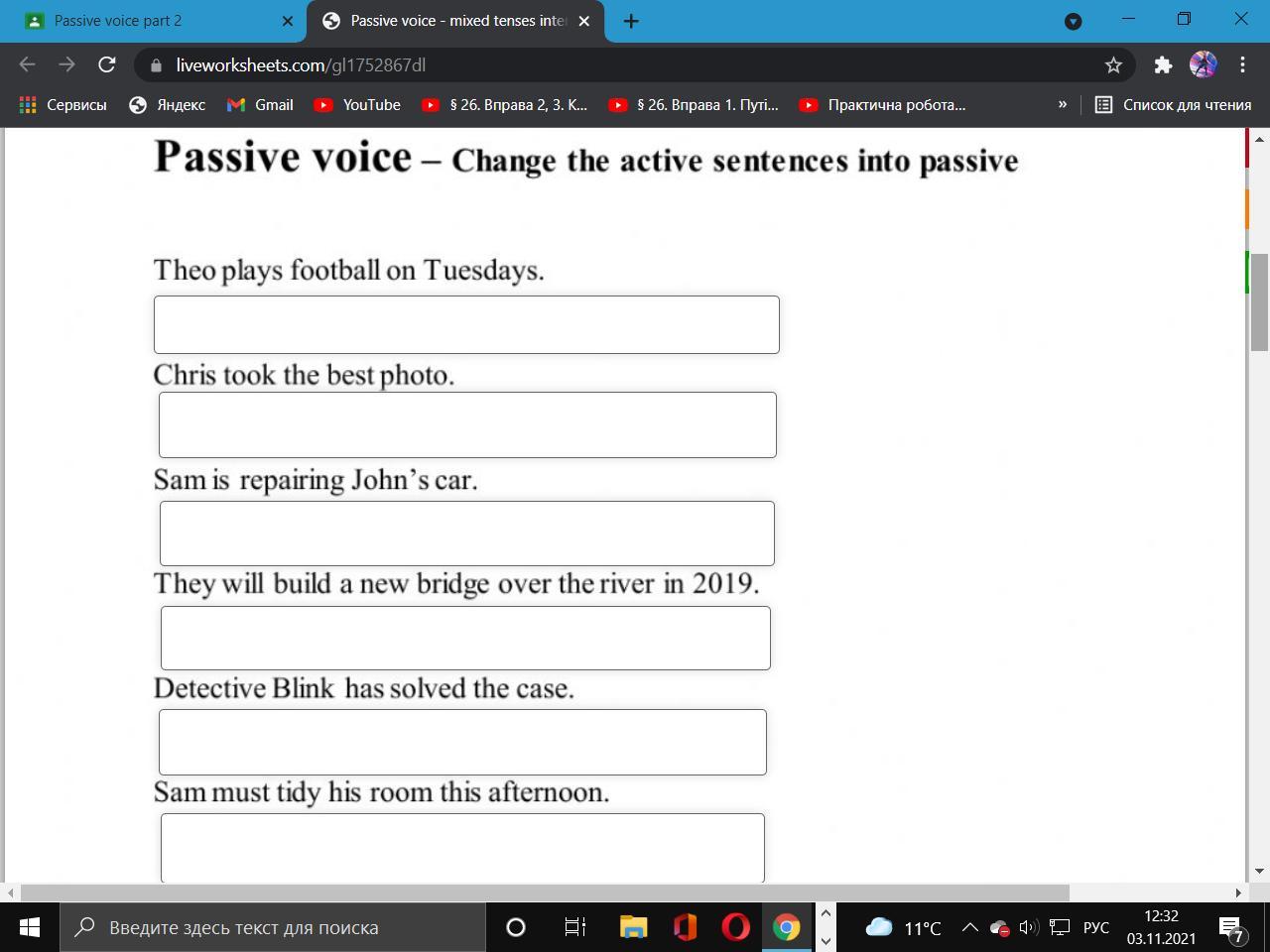Open the Практична робота bookmark
Viewport: 1270px width, 952px height.
pos(882,104)
